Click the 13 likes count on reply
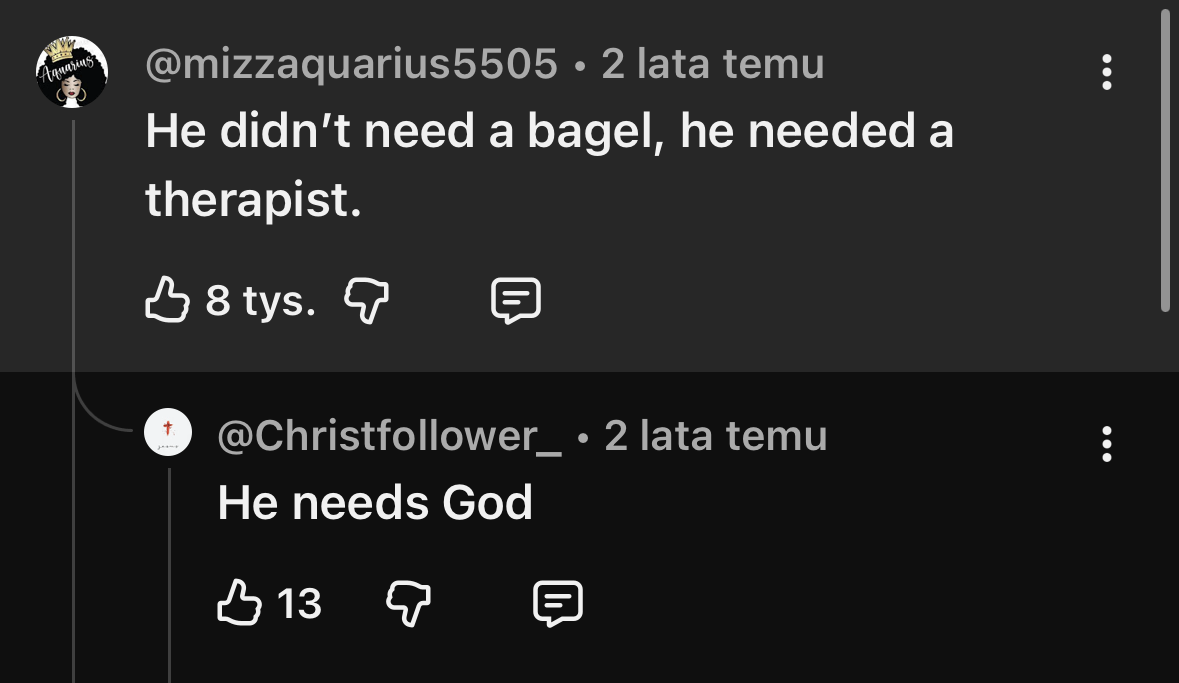 pyautogui.click(x=299, y=603)
